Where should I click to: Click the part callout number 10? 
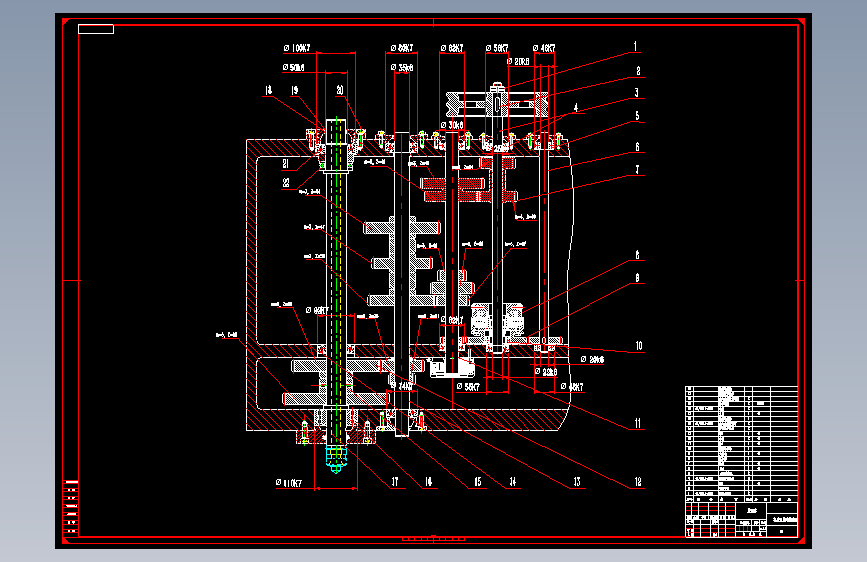point(639,346)
